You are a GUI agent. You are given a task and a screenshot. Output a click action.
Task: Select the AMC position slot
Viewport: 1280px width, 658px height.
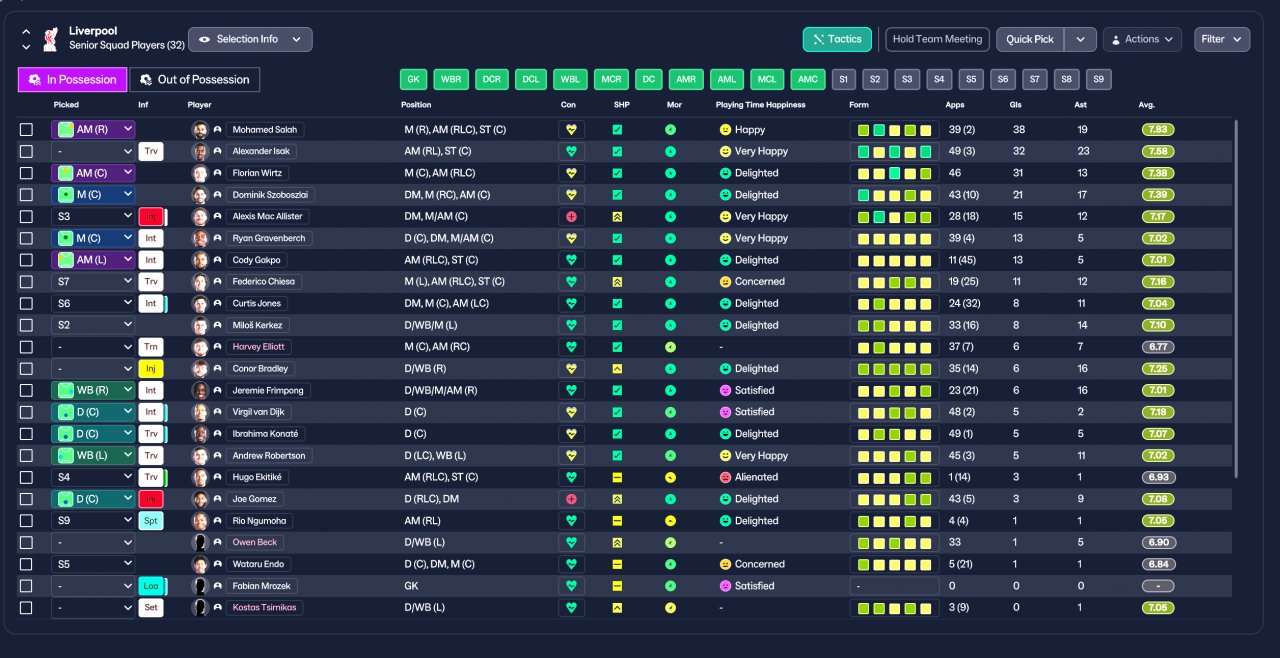point(808,79)
